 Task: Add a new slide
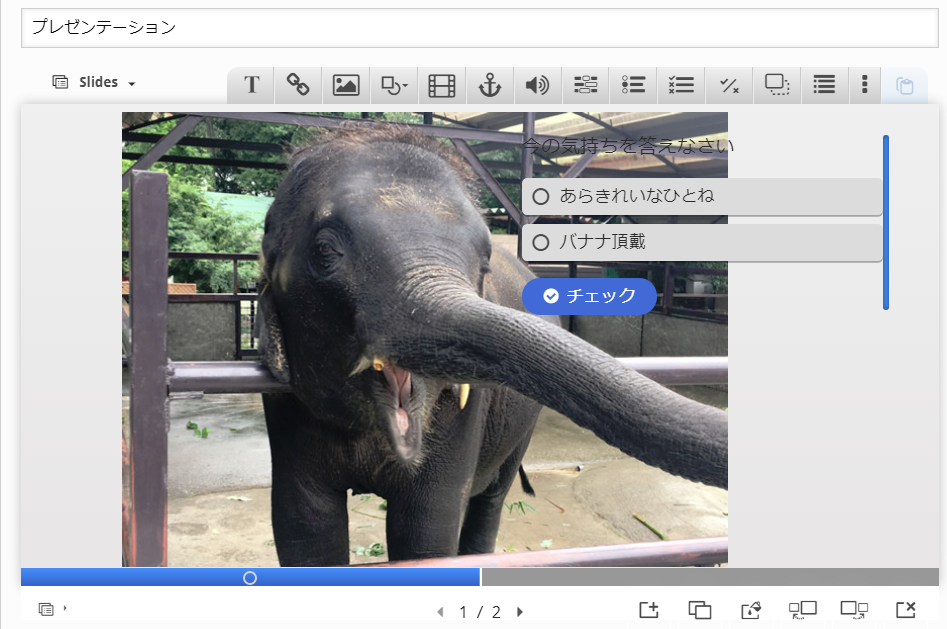(x=648, y=609)
